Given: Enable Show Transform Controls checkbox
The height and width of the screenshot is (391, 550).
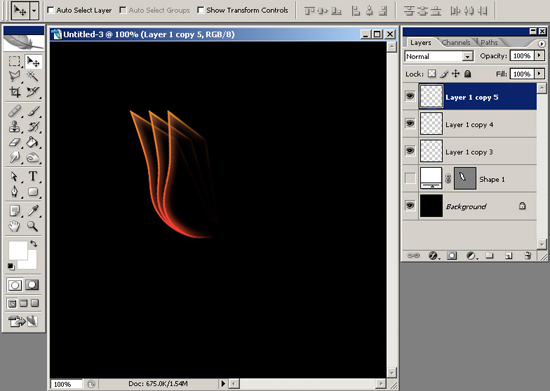Looking at the screenshot, I should tap(201, 10).
